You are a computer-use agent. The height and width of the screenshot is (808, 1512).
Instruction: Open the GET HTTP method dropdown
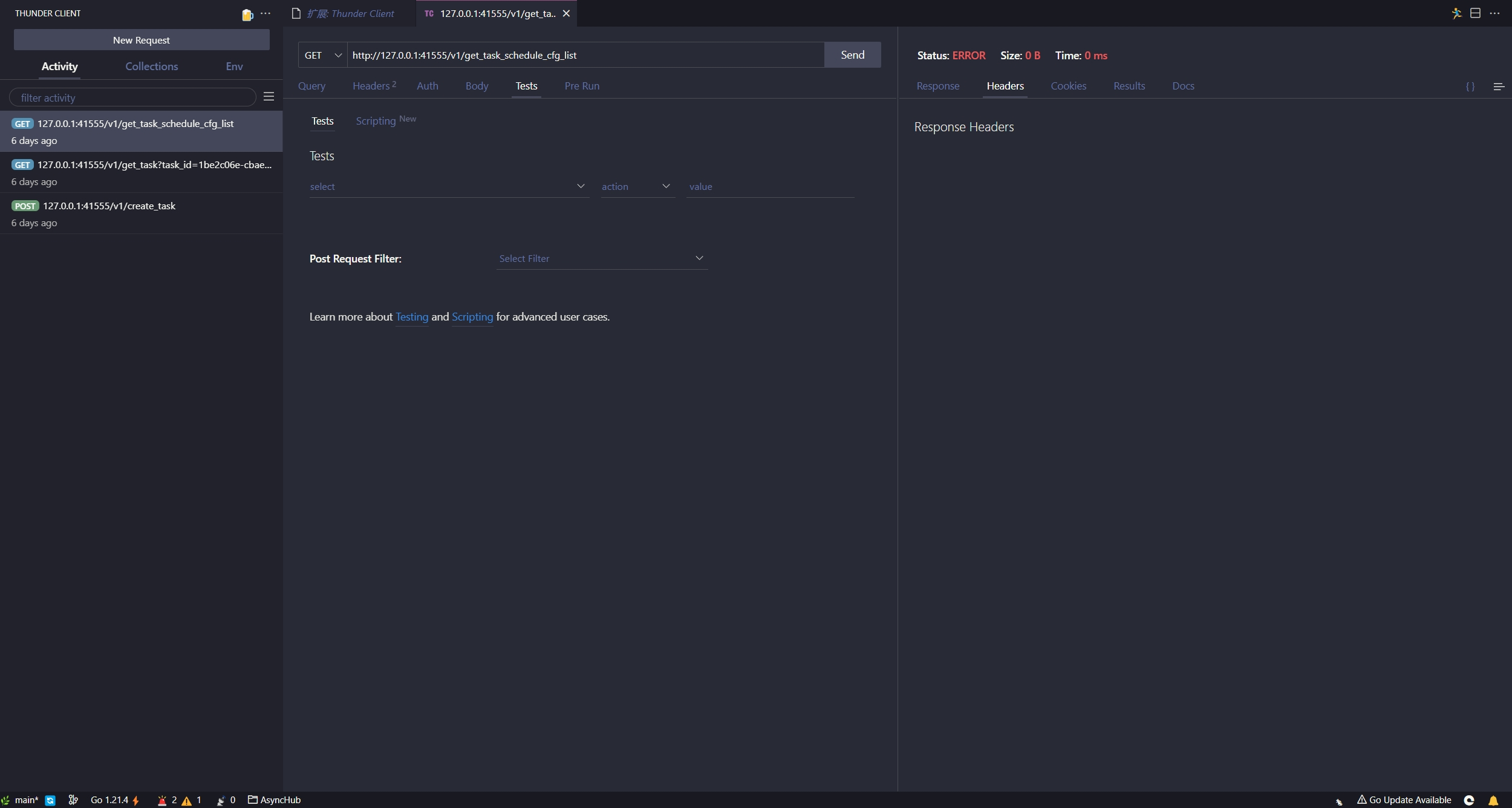click(x=322, y=55)
